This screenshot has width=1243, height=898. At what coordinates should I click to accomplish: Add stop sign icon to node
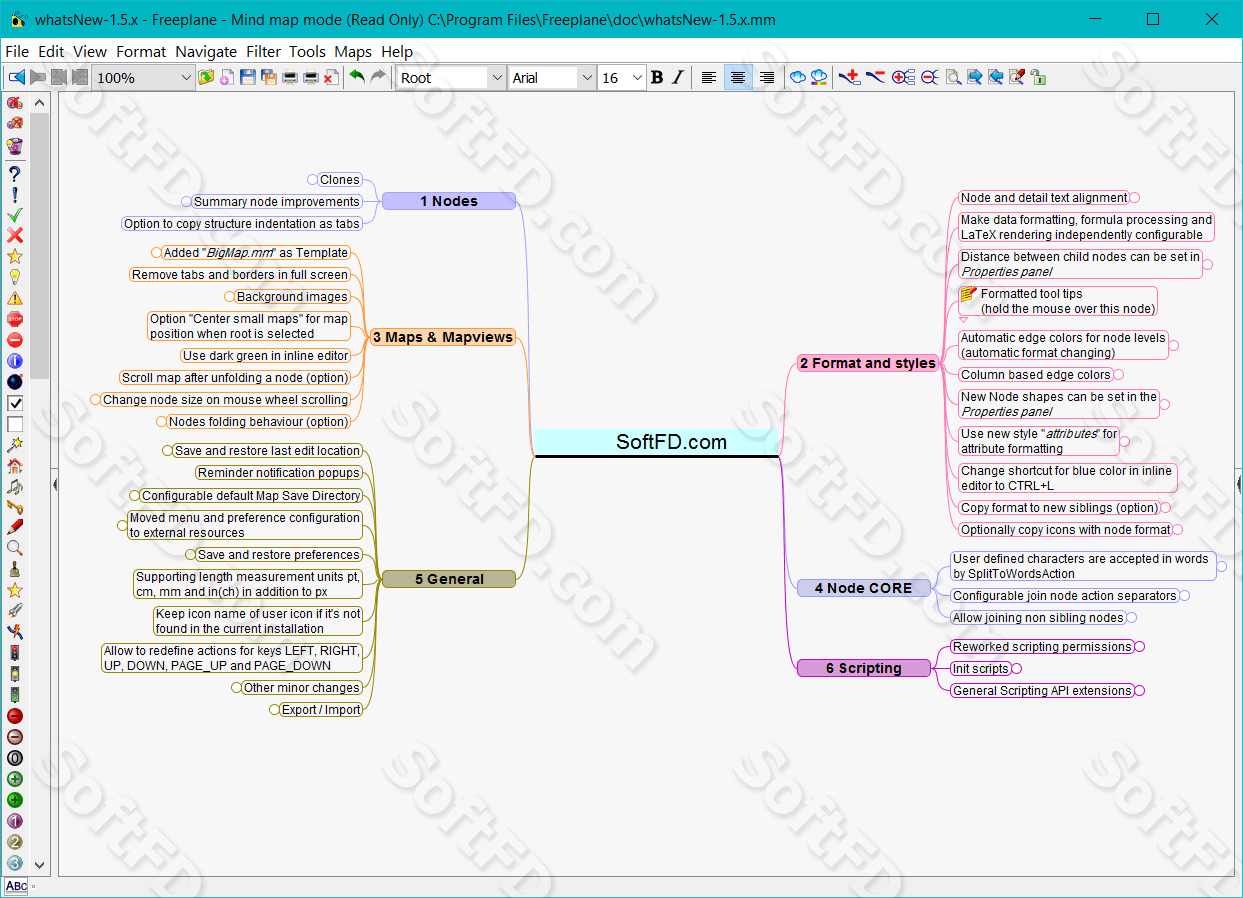[x=14, y=319]
